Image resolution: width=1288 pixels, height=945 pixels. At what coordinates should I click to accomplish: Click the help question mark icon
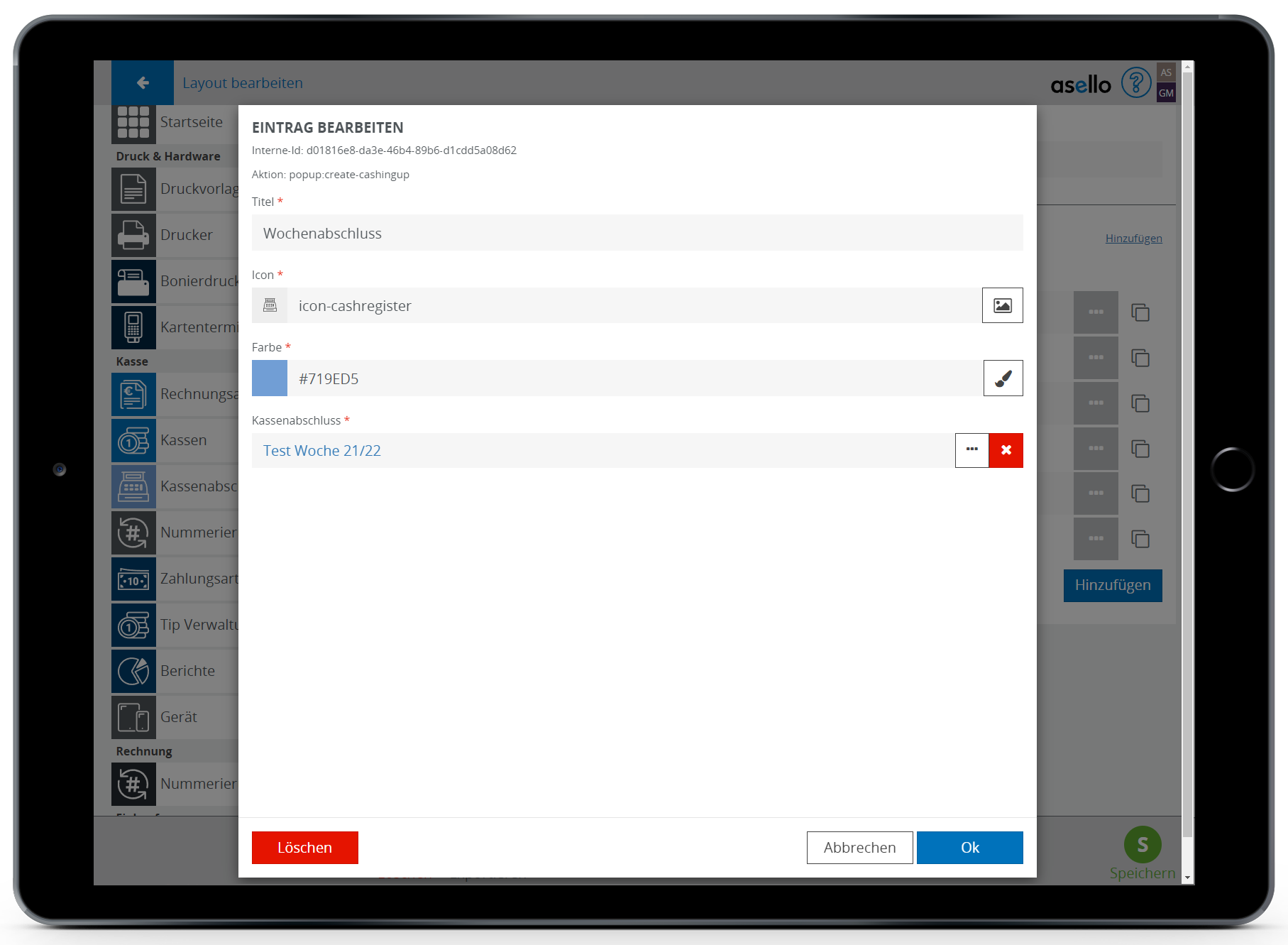[x=1135, y=83]
